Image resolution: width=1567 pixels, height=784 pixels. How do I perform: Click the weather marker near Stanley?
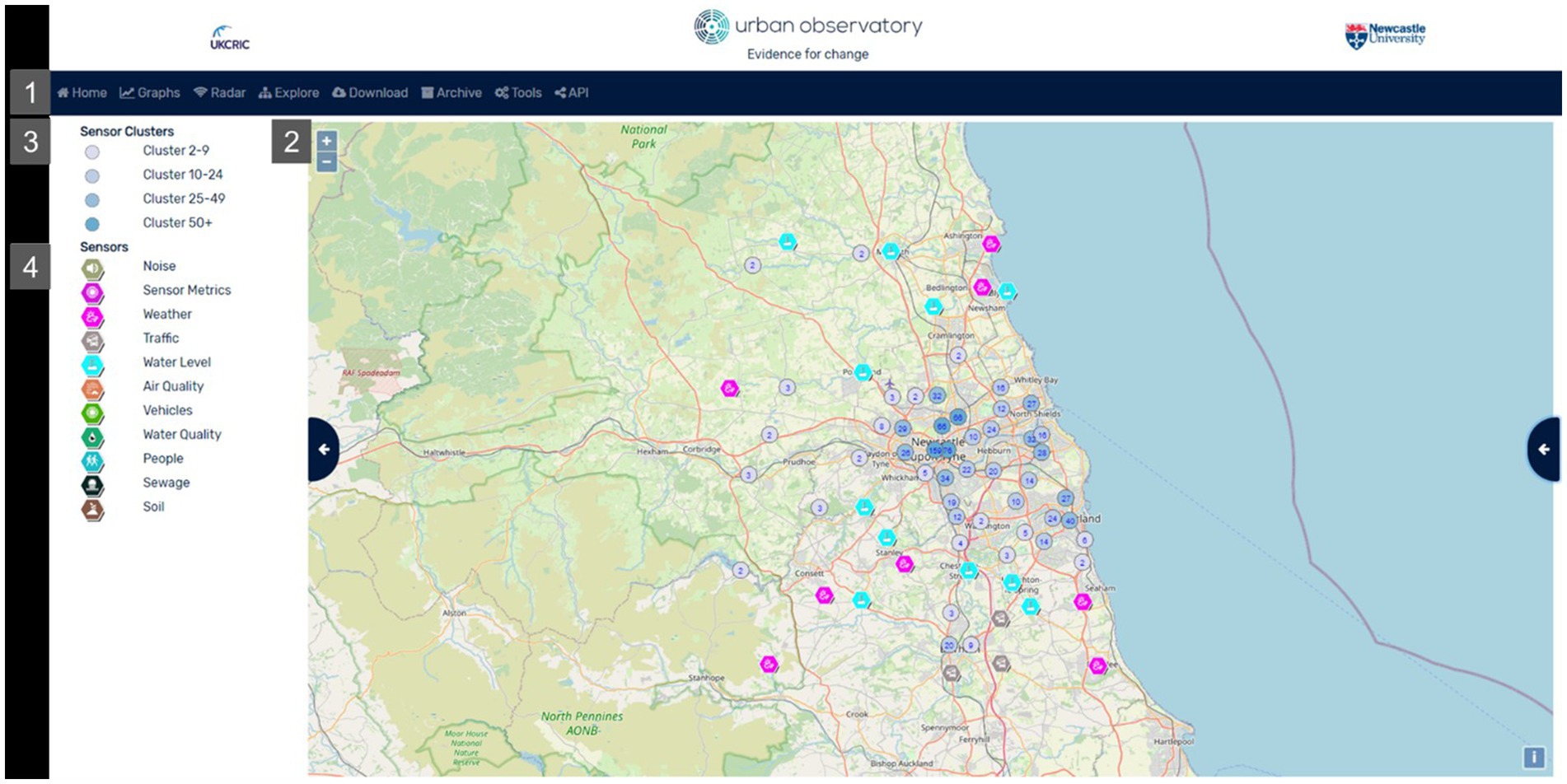[x=905, y=564]
